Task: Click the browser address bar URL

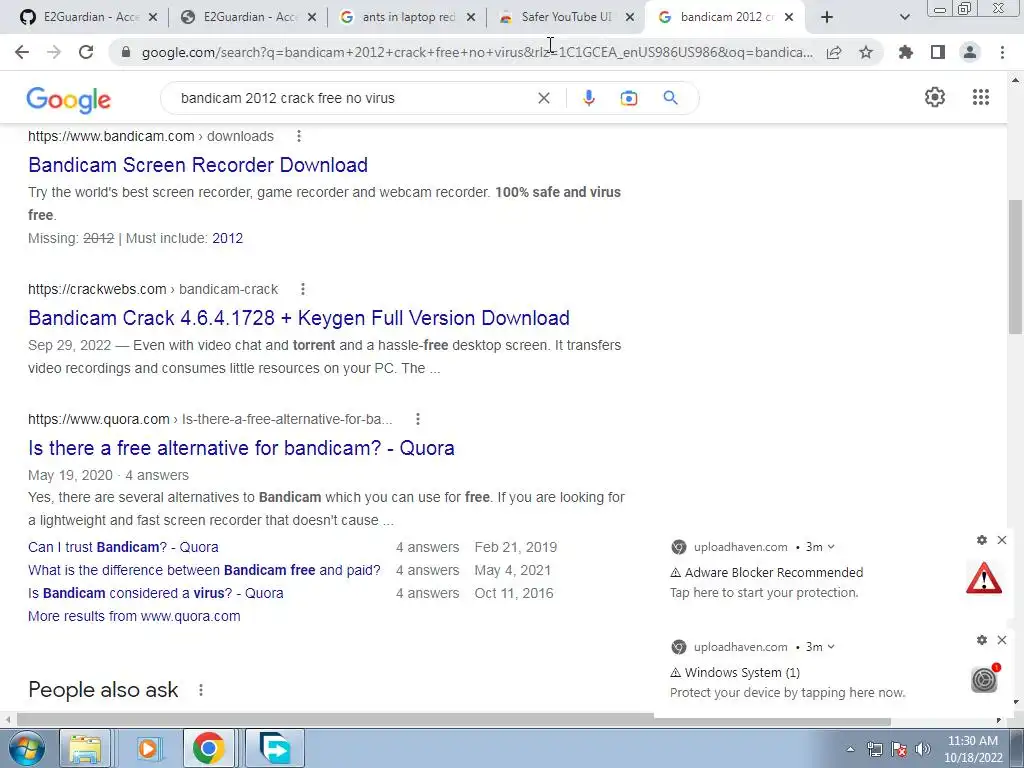Action: click(477, 52)
